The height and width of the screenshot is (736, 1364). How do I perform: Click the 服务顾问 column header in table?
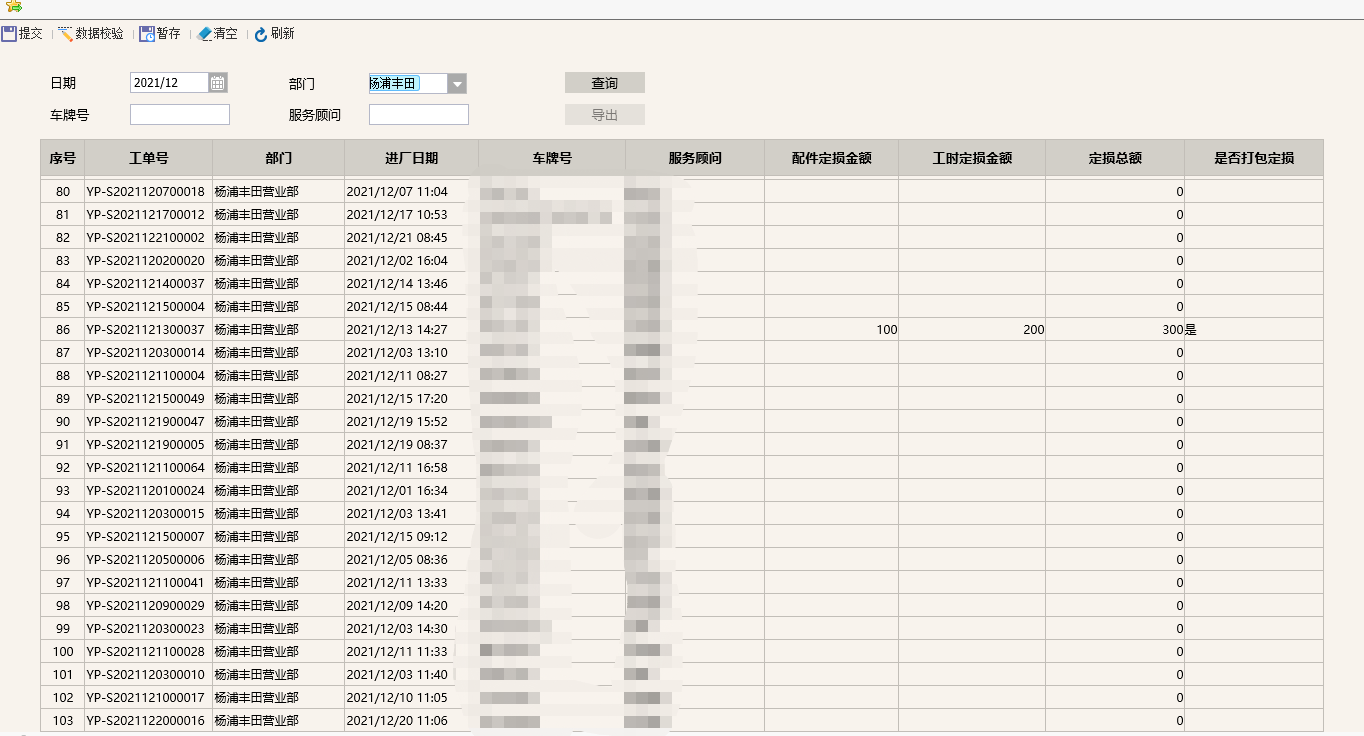tap(695, 158)
